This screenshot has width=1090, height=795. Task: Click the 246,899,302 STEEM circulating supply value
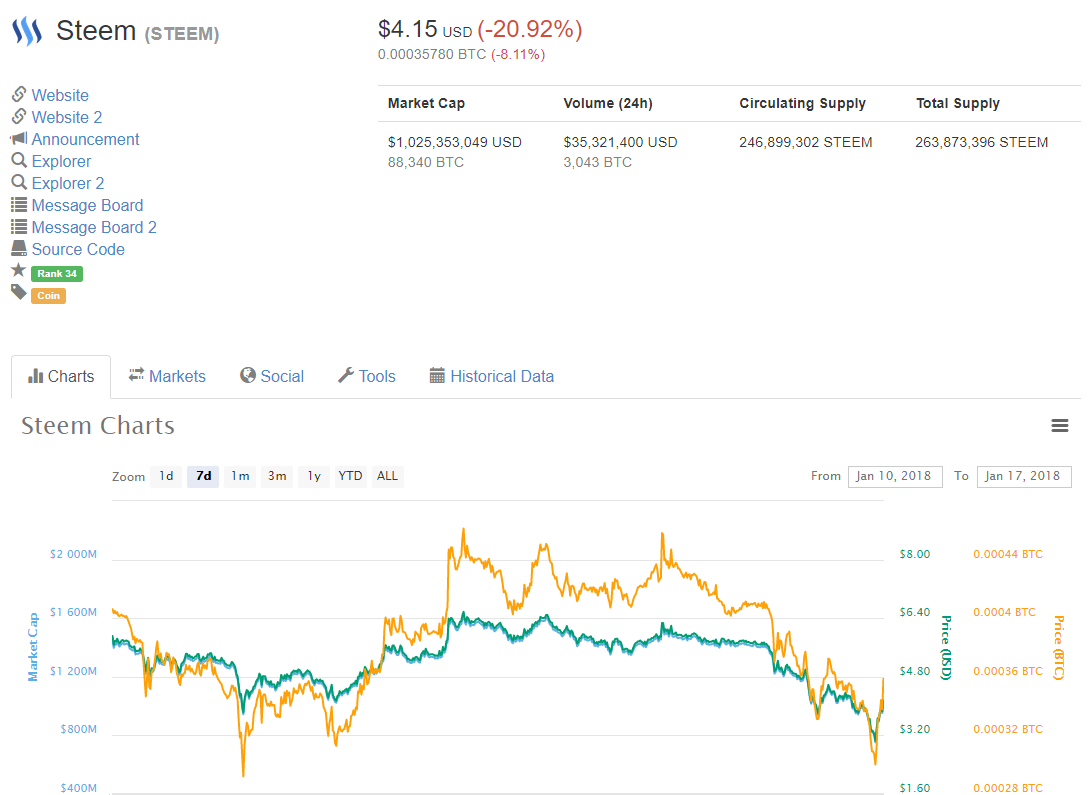pos(806,142)
